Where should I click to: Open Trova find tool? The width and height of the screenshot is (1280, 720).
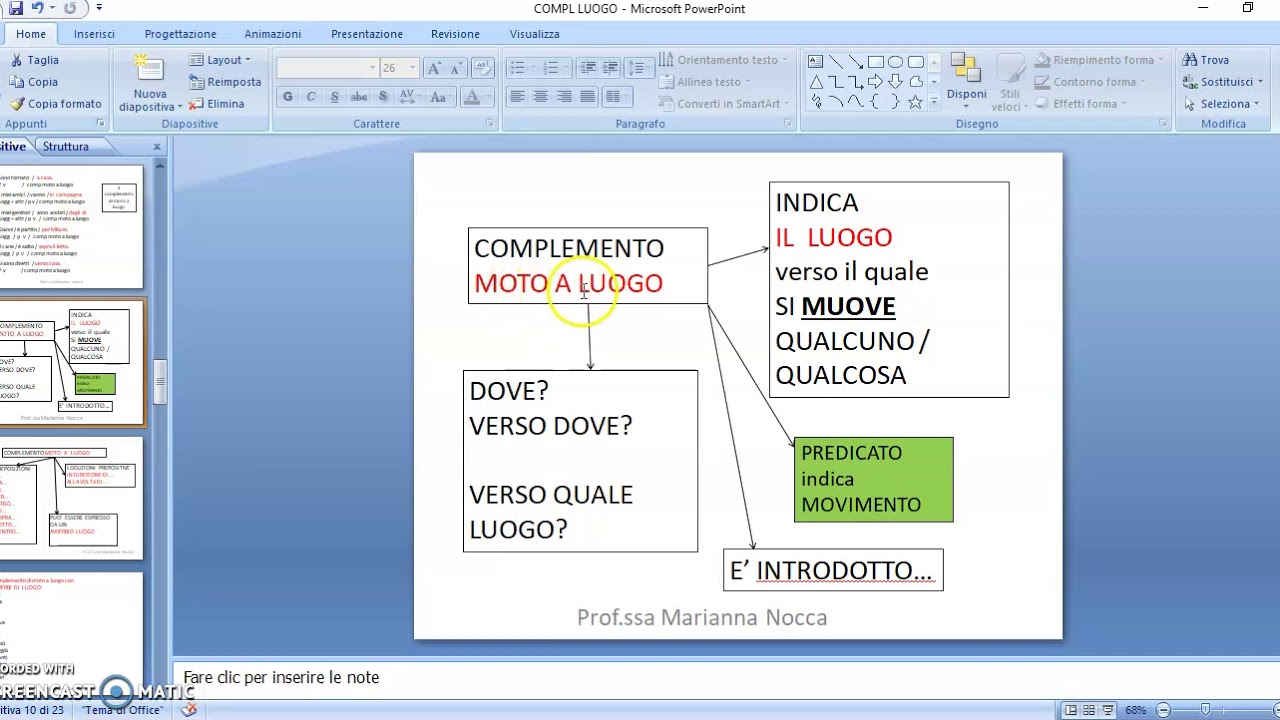pyautogui.click(x=1206, y=60)
